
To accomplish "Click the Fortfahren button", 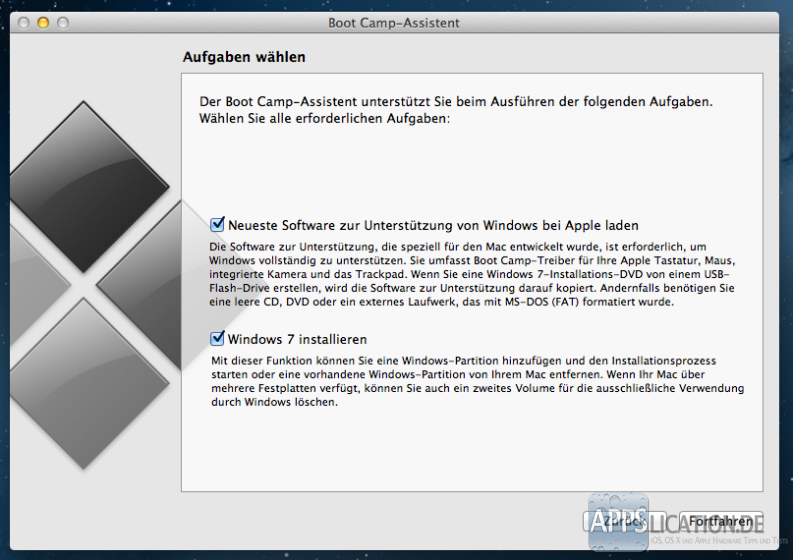I will coord(721,521).
